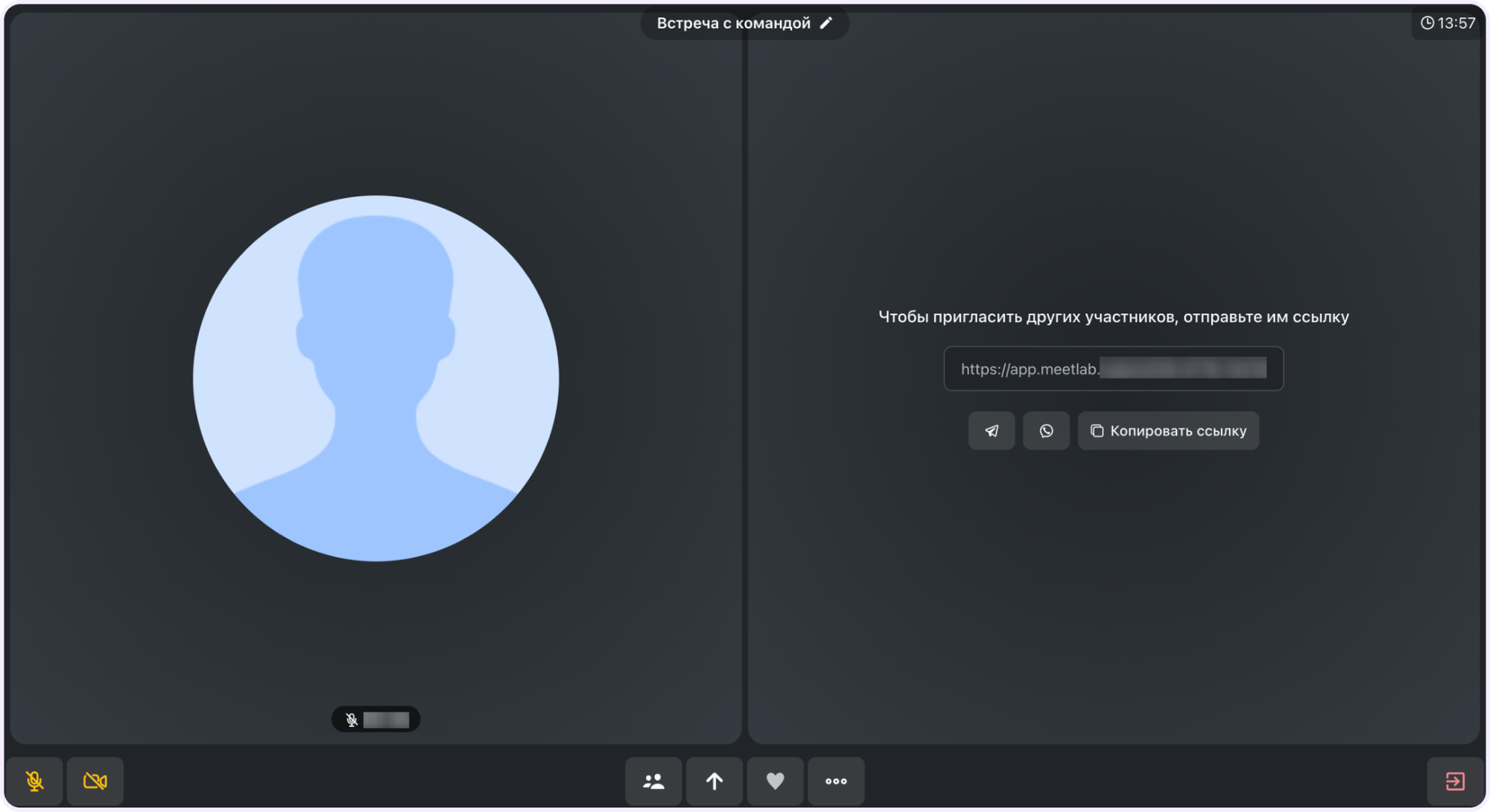This screenshot has width=1490, height=812.
Task: Open the three-dots more options menu
Action: (x=836, y=781)
